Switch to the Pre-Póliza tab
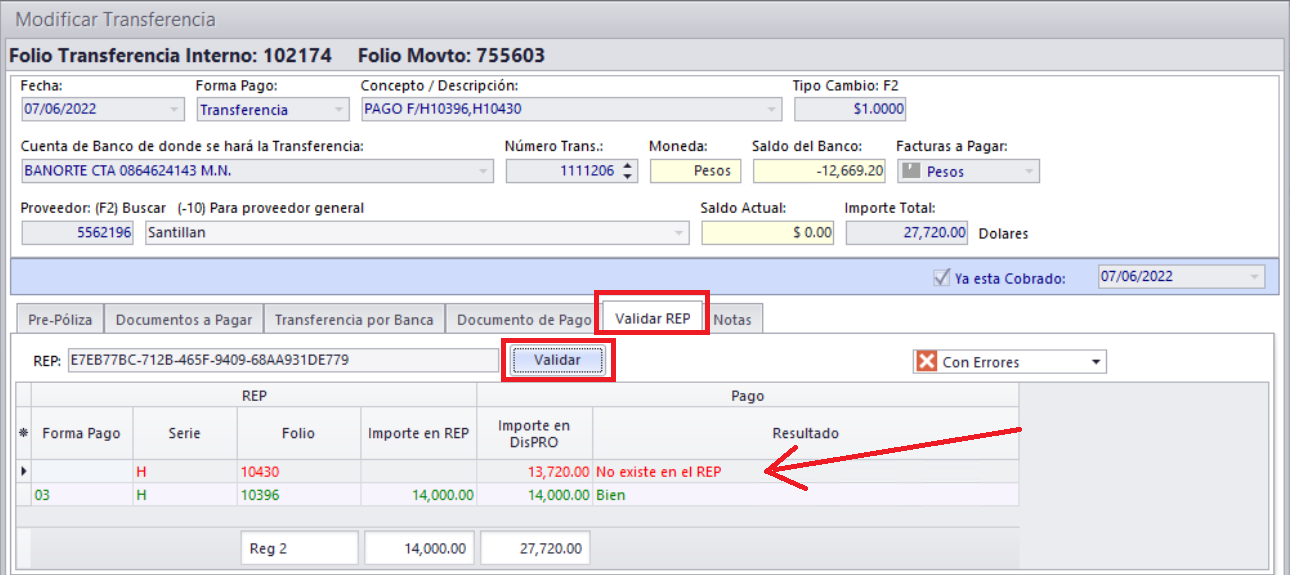The height and width of the screenshot is (578, 1290). coord(60,320)
